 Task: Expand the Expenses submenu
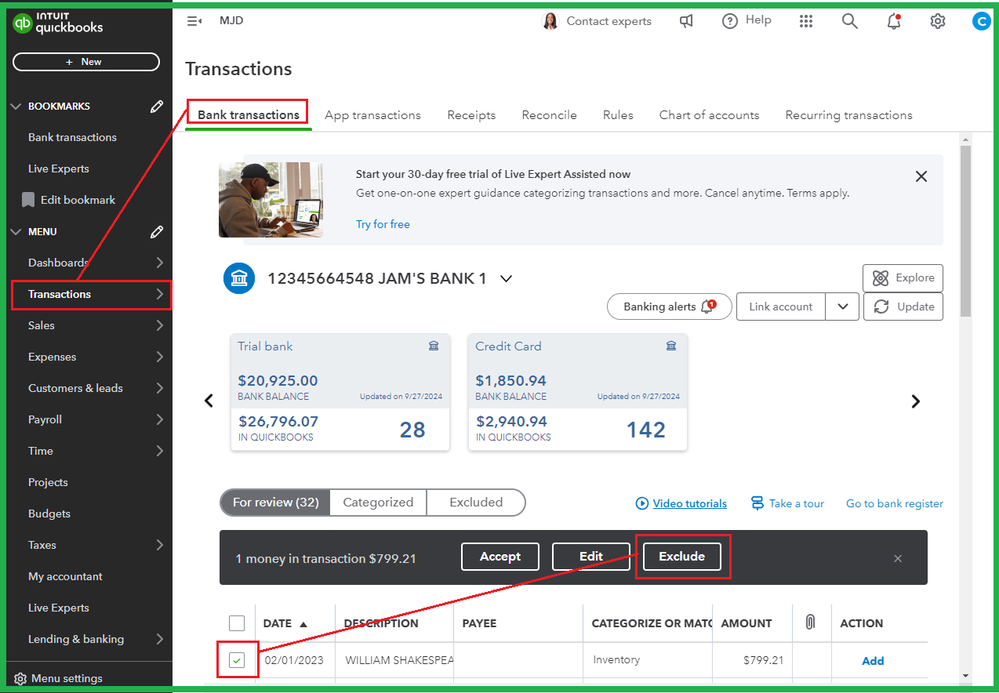[x=159, y=357]
